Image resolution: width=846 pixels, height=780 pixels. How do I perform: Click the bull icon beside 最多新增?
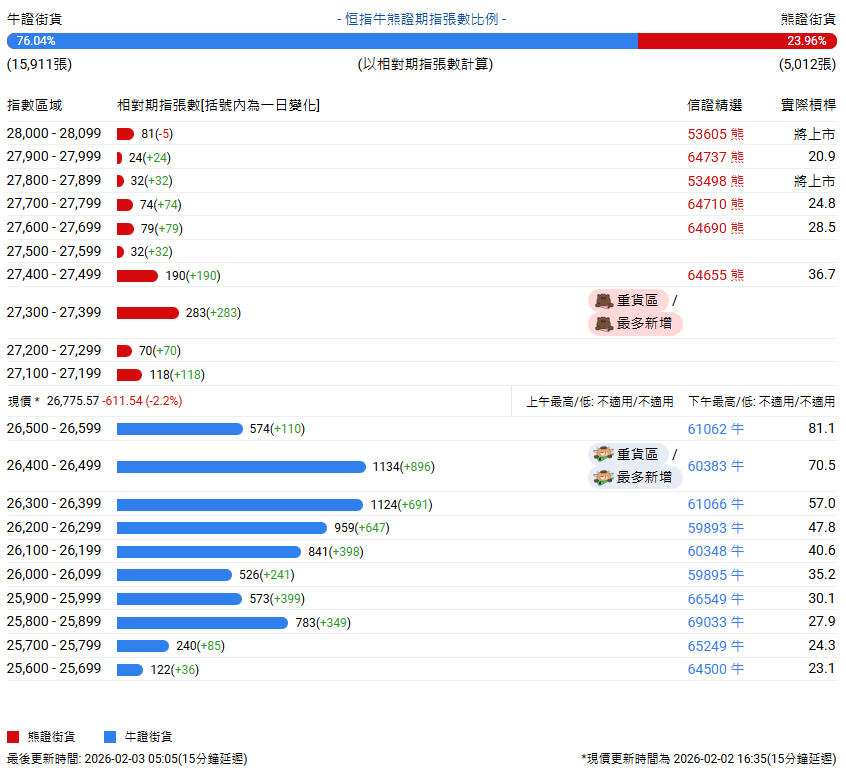(604, 477)
